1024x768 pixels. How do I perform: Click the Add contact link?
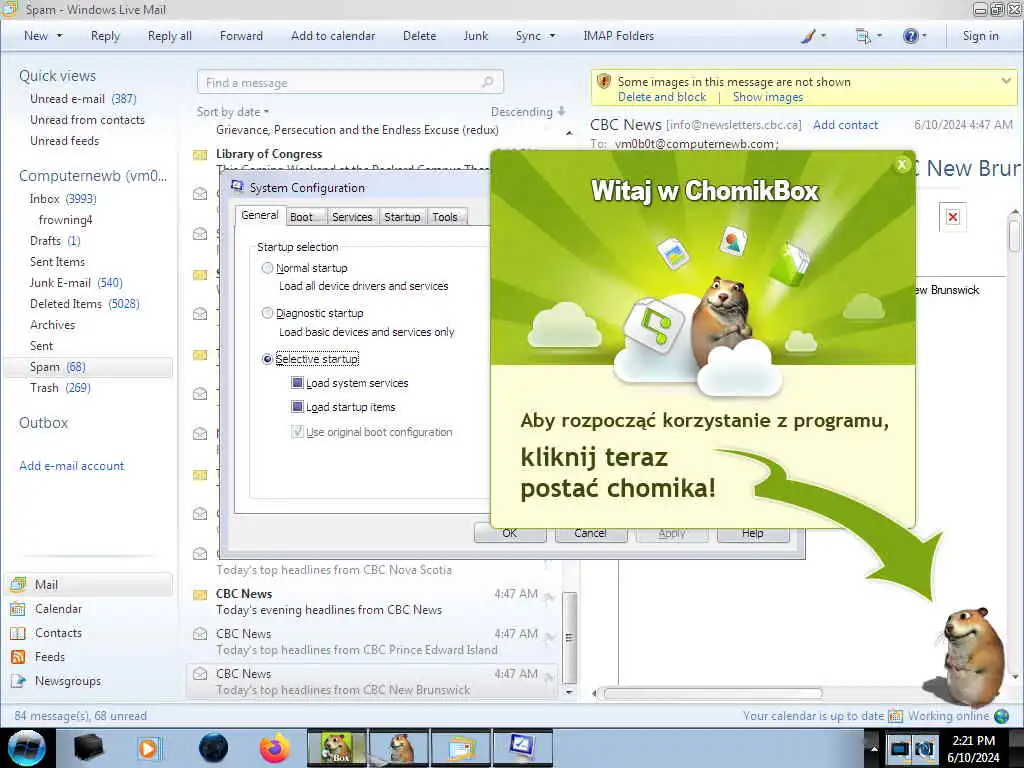(845, 125)
